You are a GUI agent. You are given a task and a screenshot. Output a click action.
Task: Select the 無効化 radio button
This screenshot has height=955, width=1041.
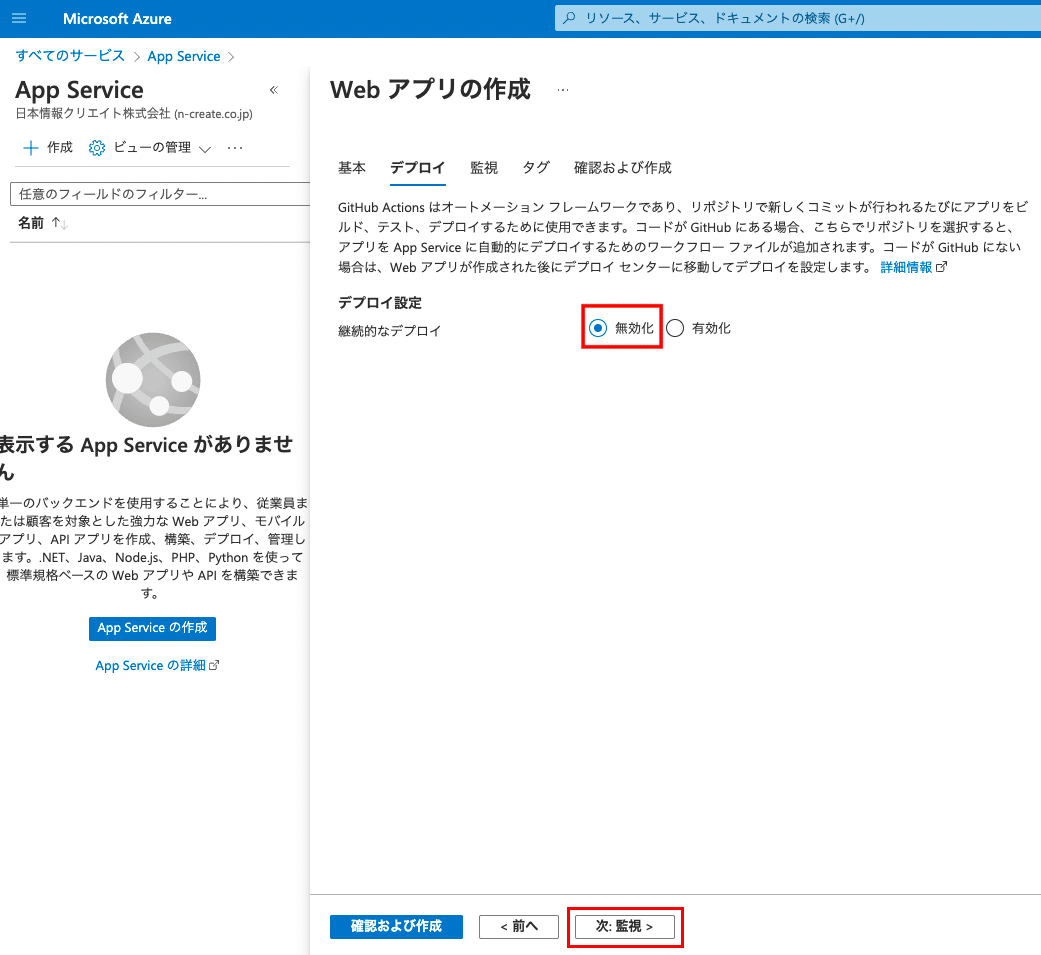[x=598, y=328]
